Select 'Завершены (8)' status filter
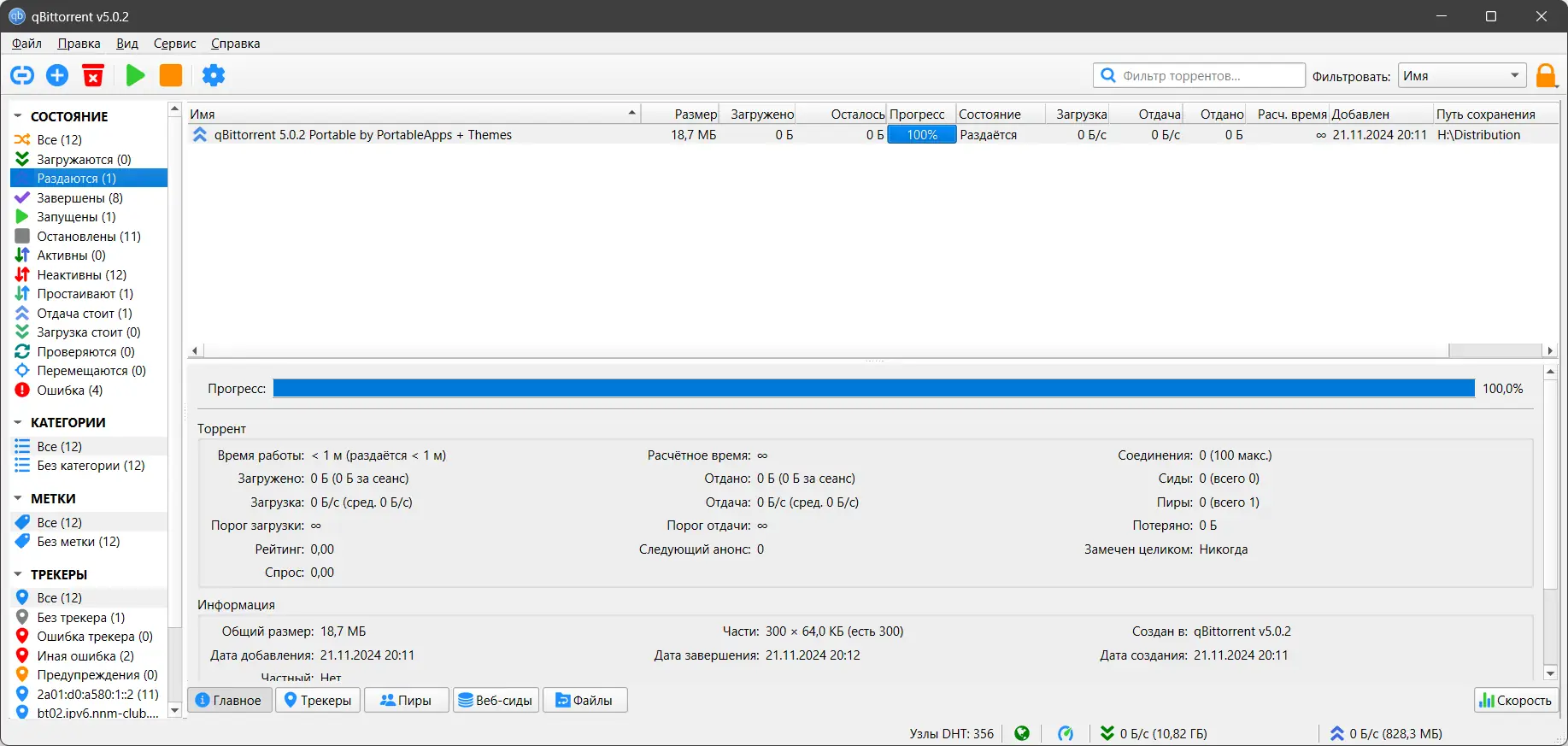The height and width of the screenshot is (746, 1568). [89, 197]
